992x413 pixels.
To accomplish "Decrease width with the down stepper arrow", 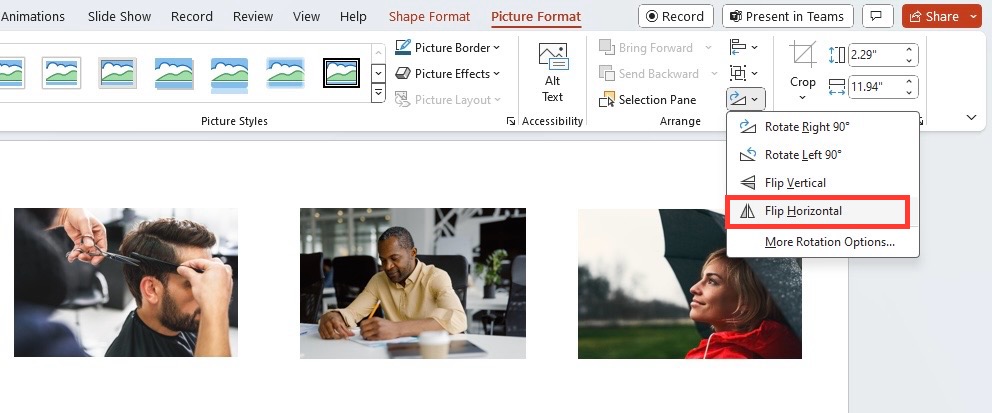I will click(910, 92).
